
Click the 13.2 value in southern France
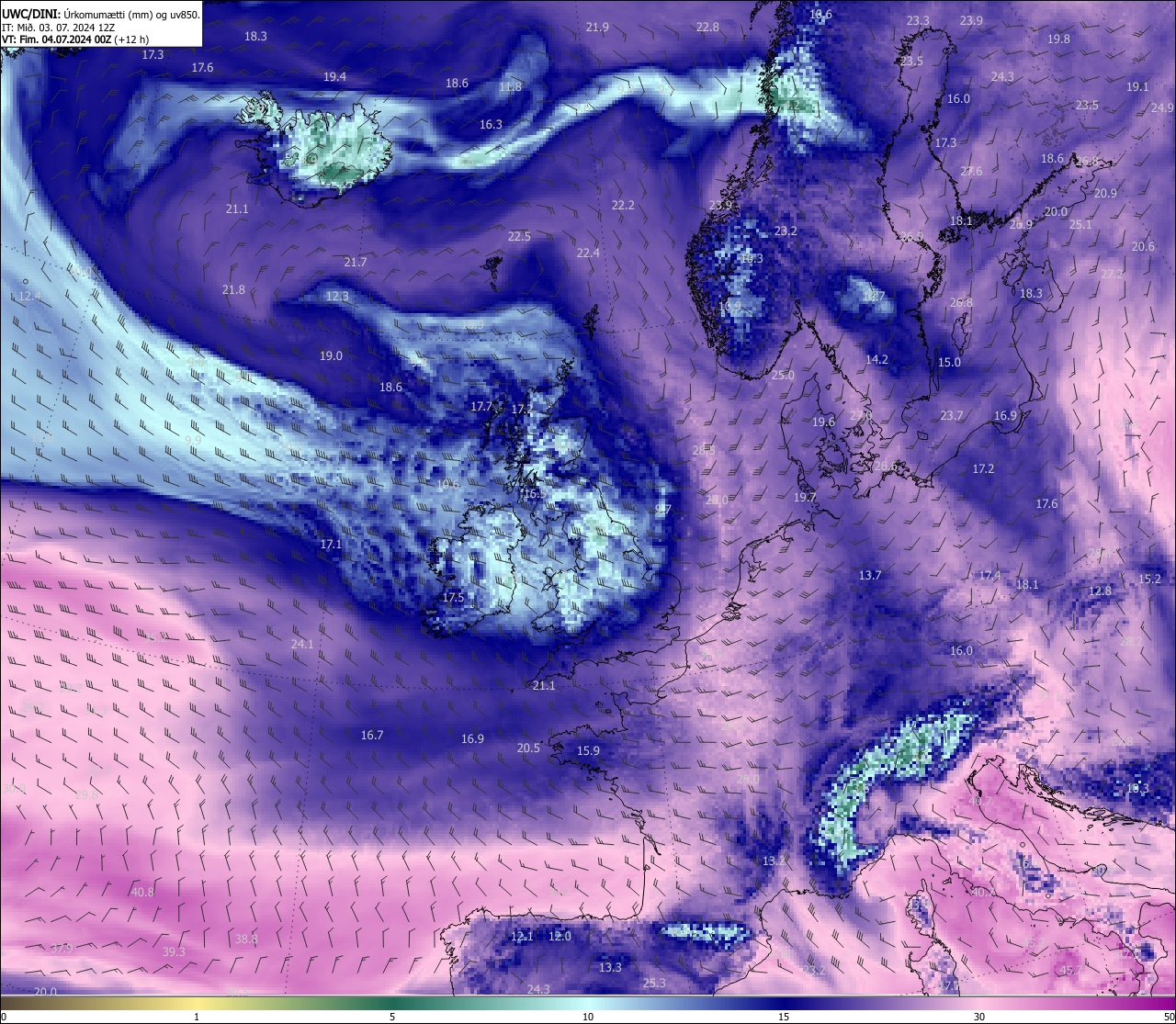[774, 861]
